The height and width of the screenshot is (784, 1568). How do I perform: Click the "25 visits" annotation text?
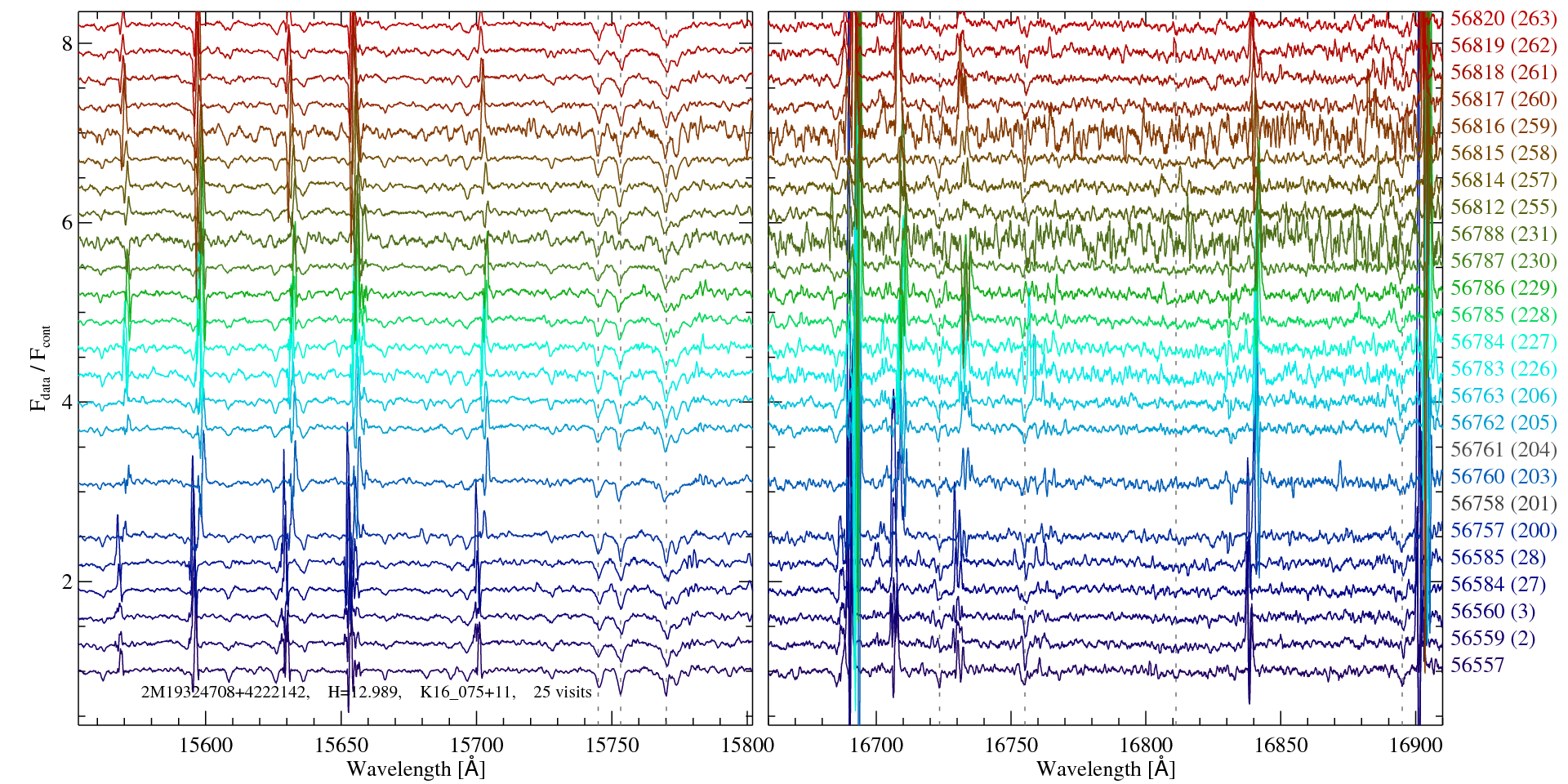coord(562,693)
